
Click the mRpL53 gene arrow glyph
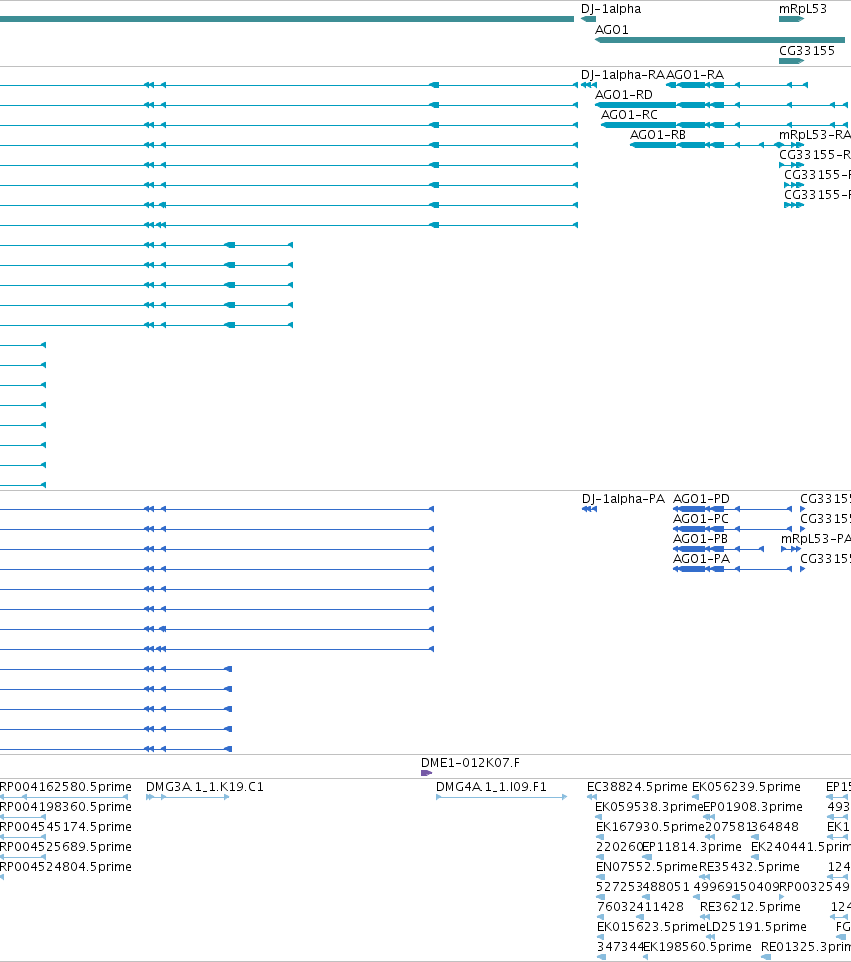(x=791, y=19)
